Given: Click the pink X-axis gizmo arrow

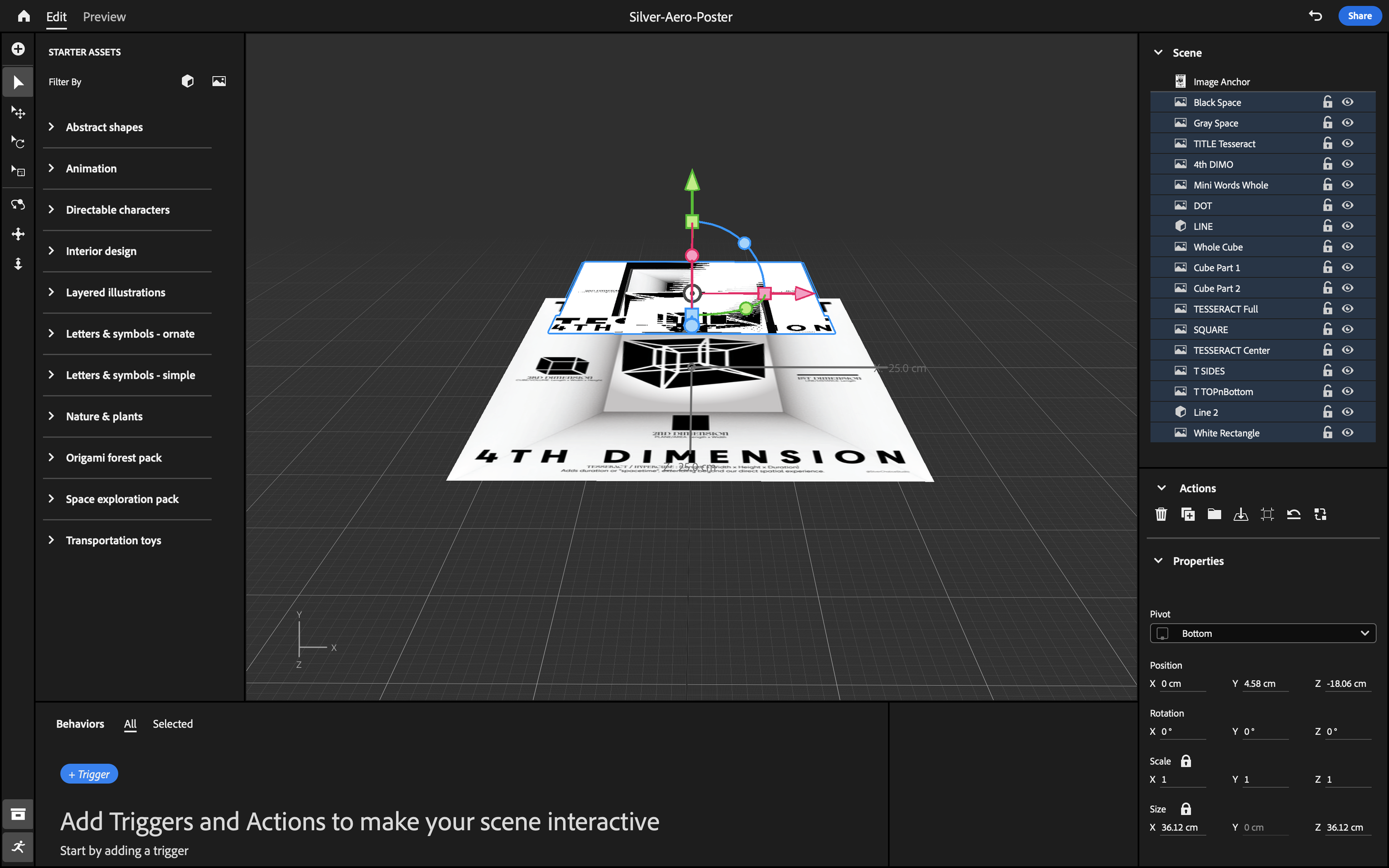Looking at the screenshot, I should click(x=804, y=293).
